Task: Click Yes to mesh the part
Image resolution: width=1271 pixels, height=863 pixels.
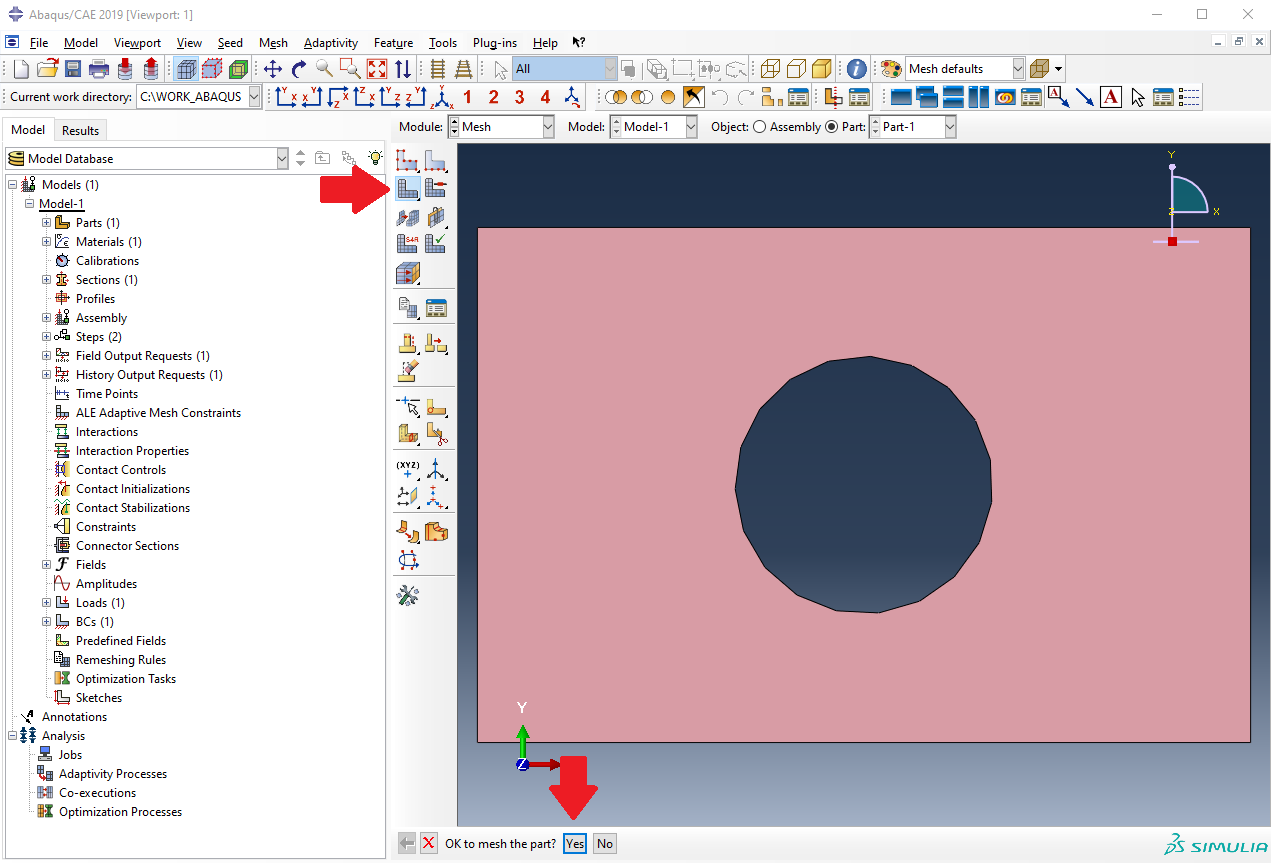Action: [x=575, y=843]
